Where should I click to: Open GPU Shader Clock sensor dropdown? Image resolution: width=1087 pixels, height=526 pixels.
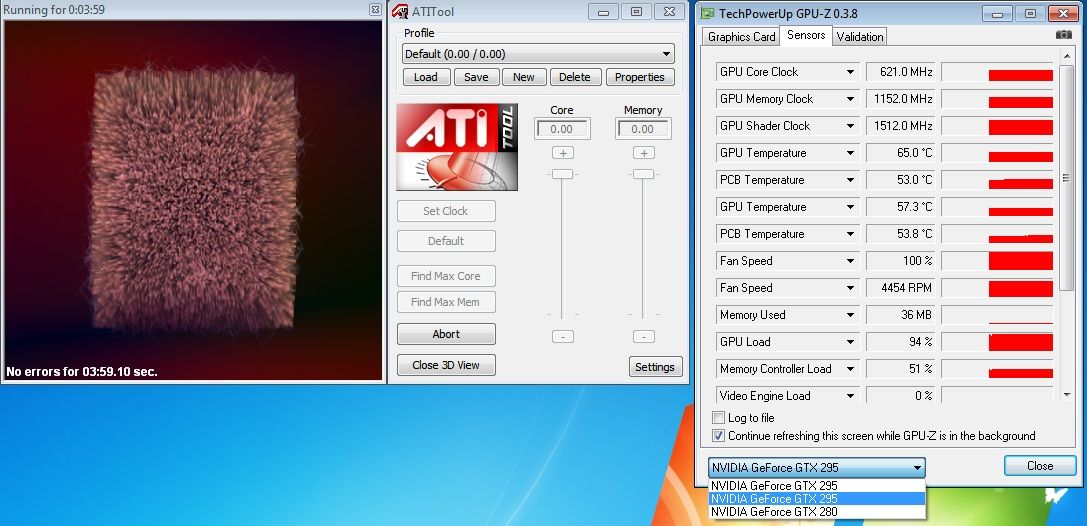click(850, 126)
